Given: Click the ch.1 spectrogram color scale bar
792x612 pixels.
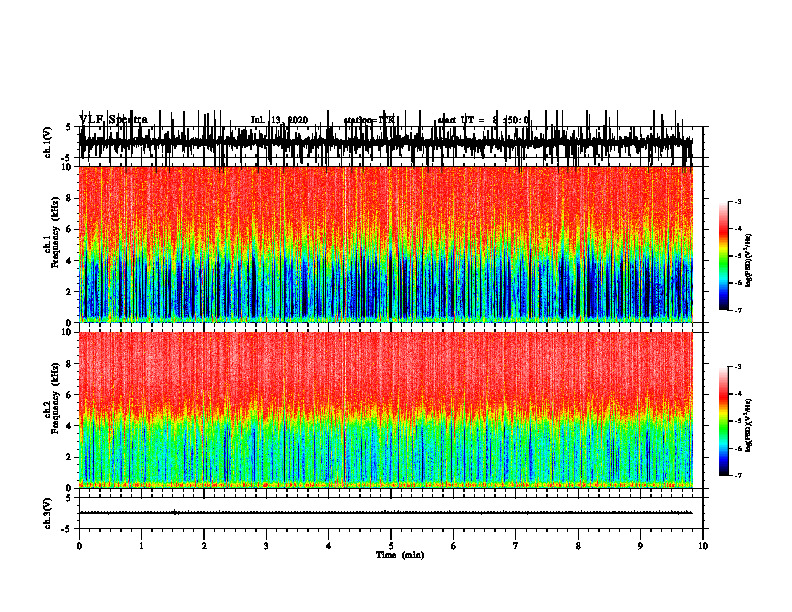Looking at the screenshot, I should (724, 256).
